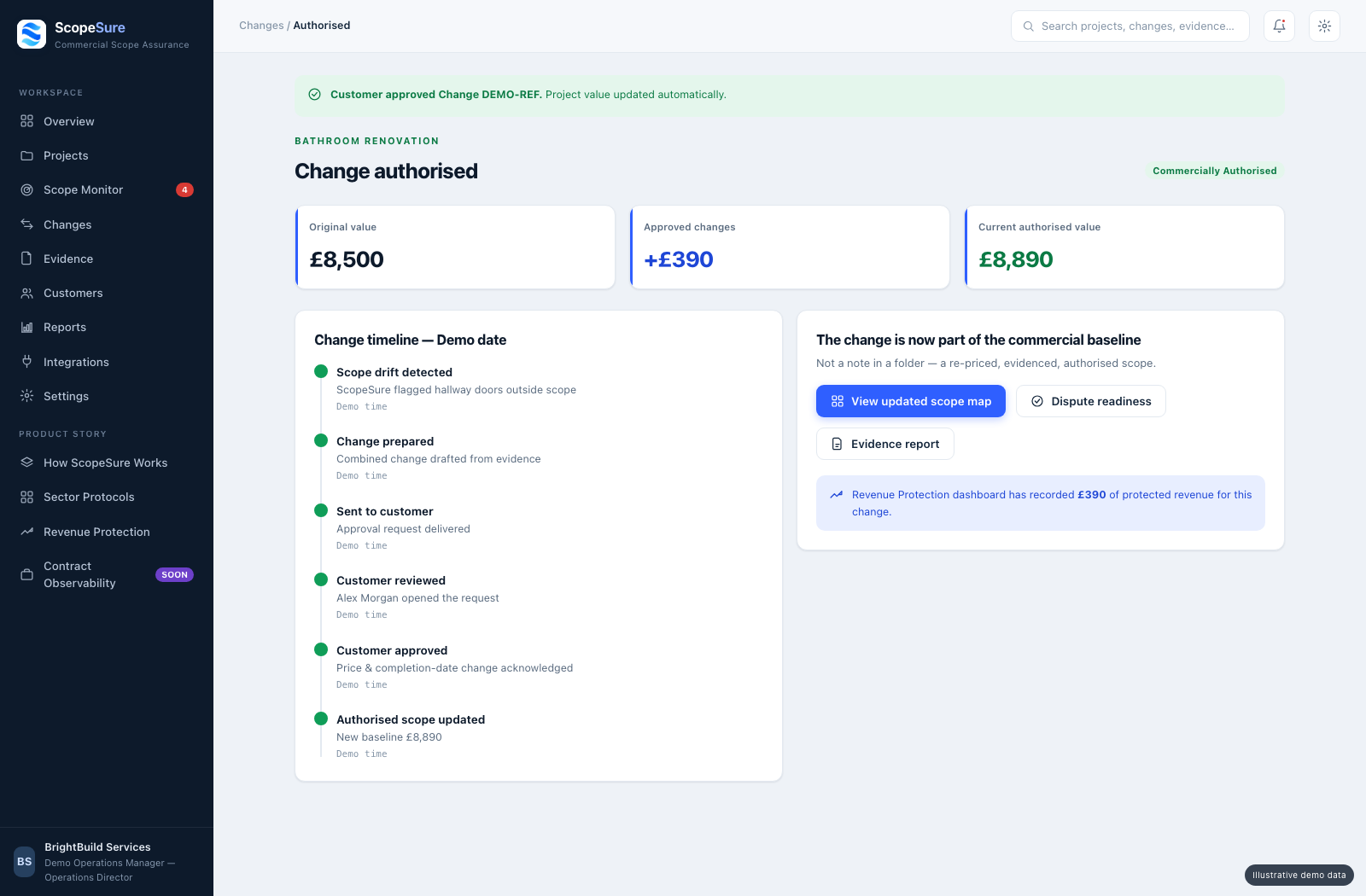Viewport: 1366px width, 896px height.
Task: Click the Customer approved timeline dot
Action: click(x=321, y=649)
